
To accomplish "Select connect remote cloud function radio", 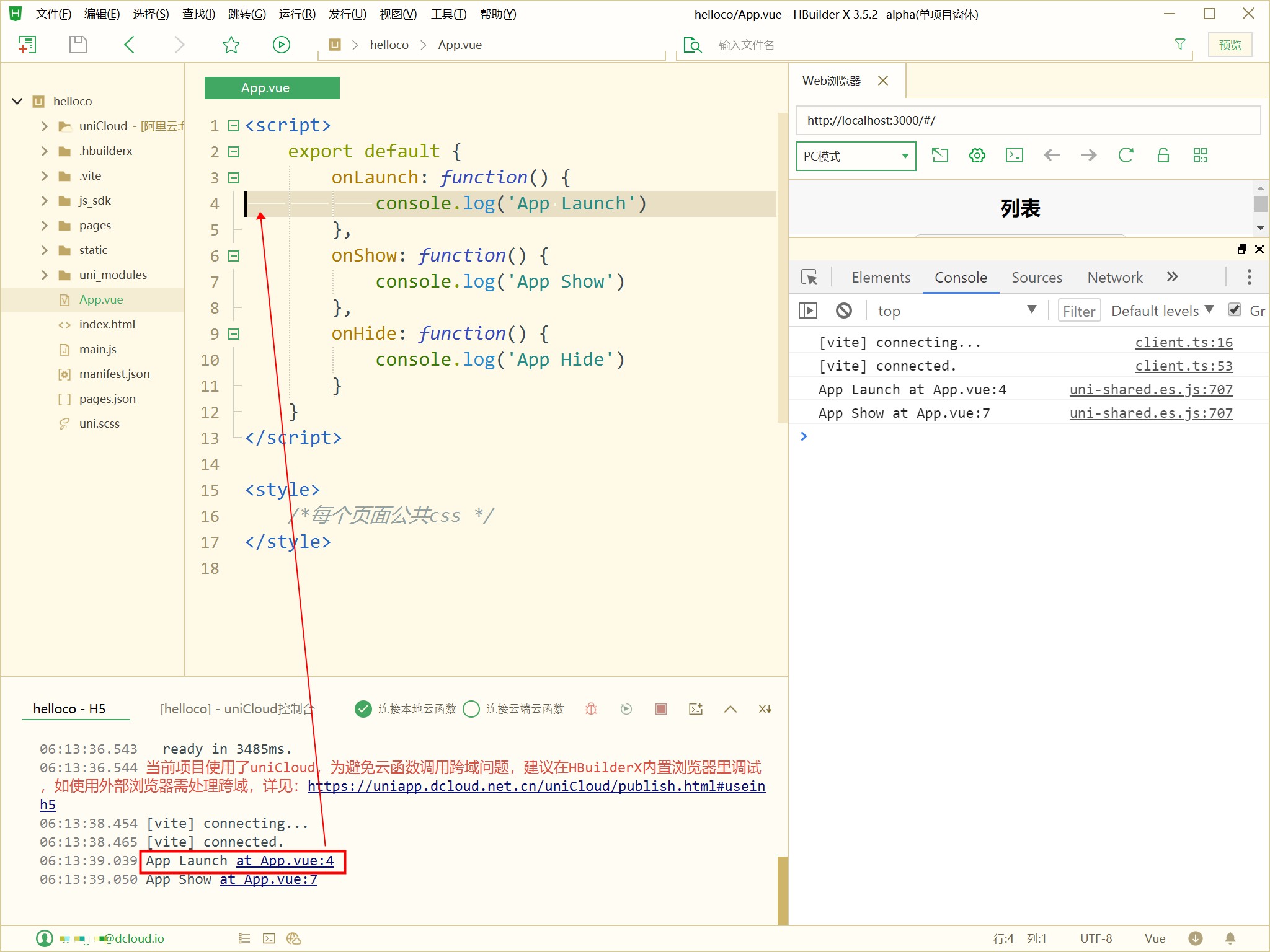I will [x=471, y=709].
